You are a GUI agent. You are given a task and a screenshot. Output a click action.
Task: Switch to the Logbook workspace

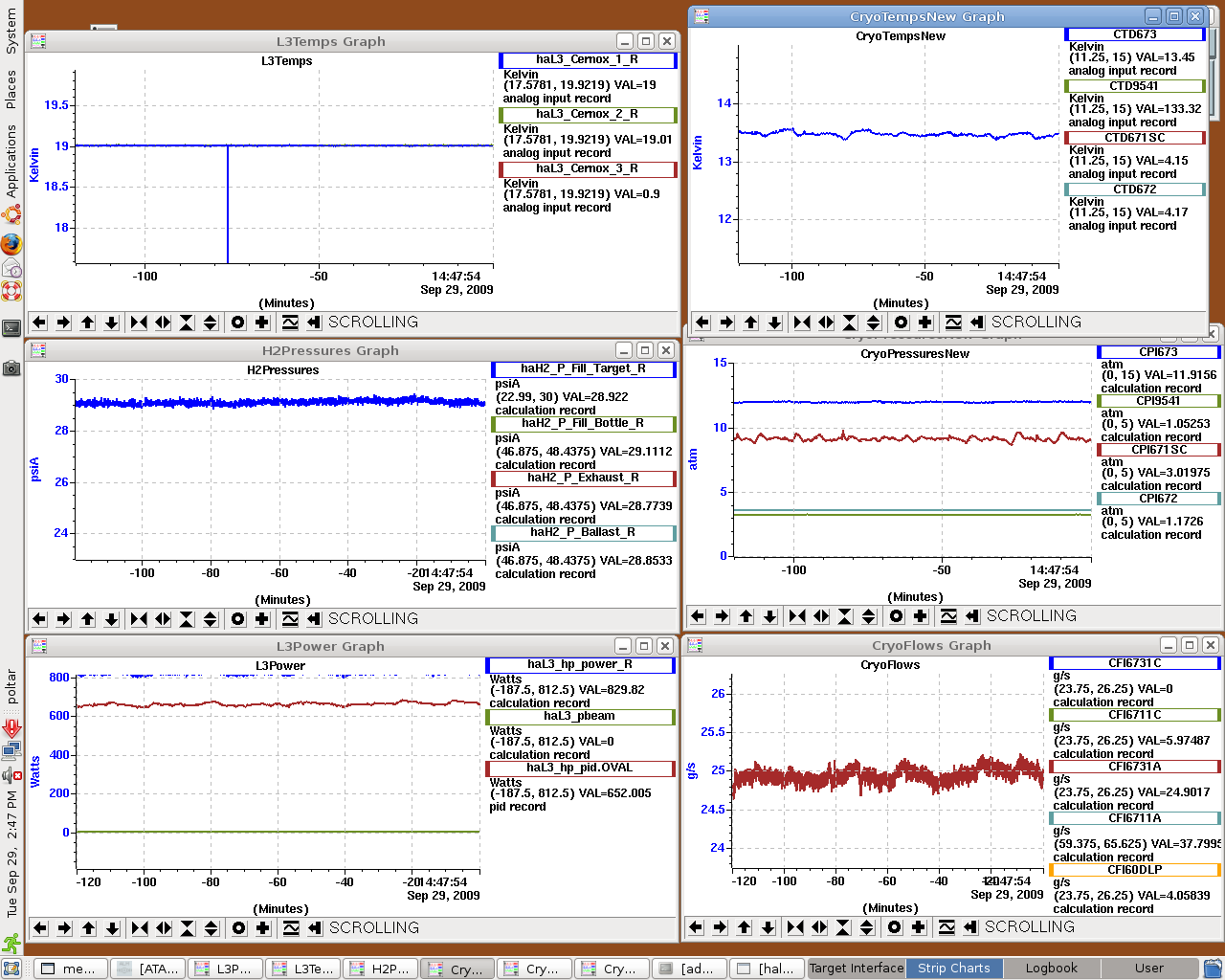(x=1052, y=969)
